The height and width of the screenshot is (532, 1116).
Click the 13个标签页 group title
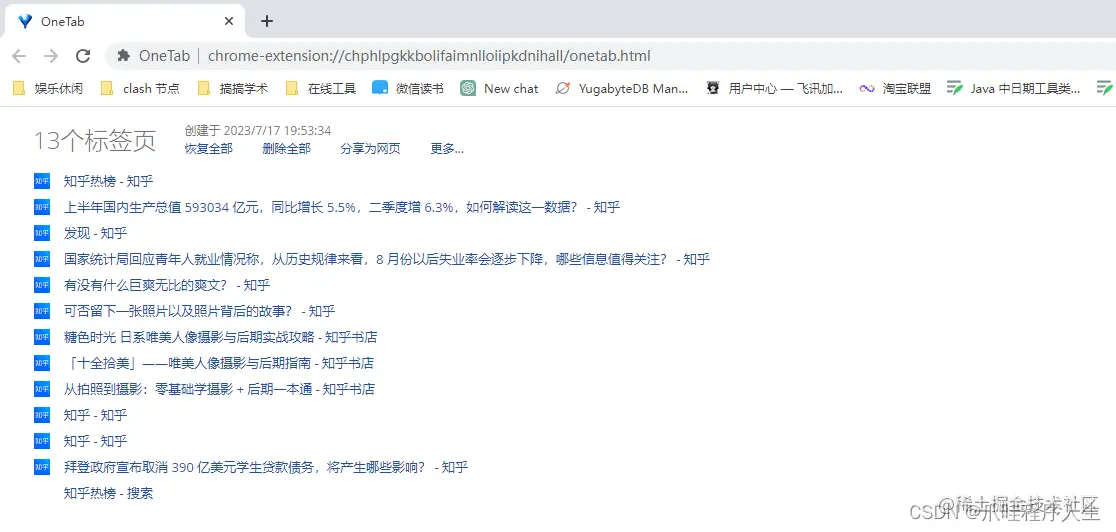(95, 141)
